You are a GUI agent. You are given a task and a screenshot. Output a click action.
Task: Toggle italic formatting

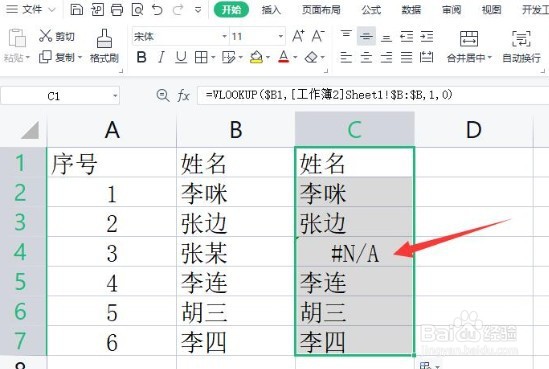click(161, 57)
